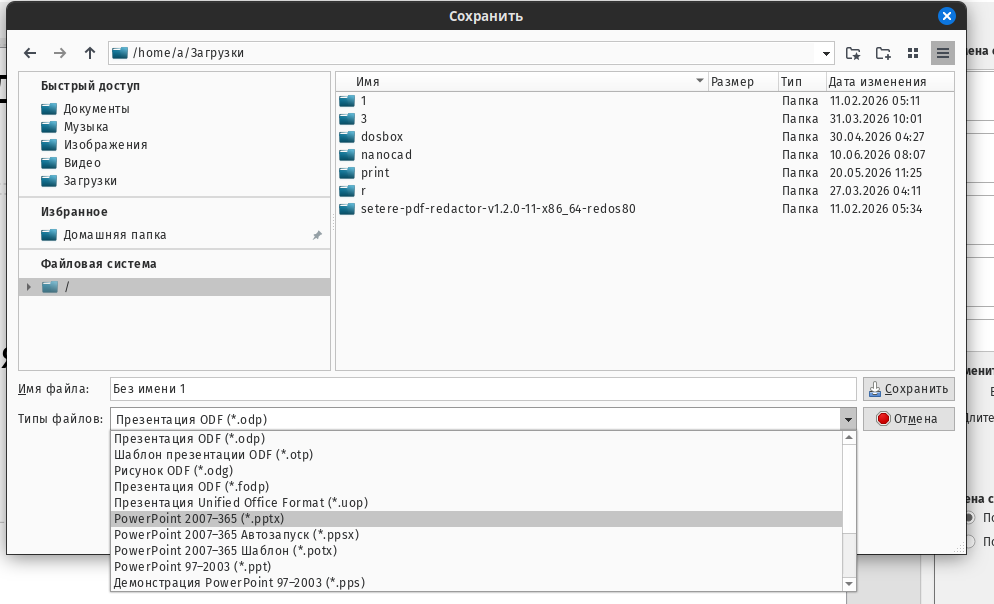
Task: Select PowerPoint 97–2003 (*.ppt)
Action: point(476,567)
